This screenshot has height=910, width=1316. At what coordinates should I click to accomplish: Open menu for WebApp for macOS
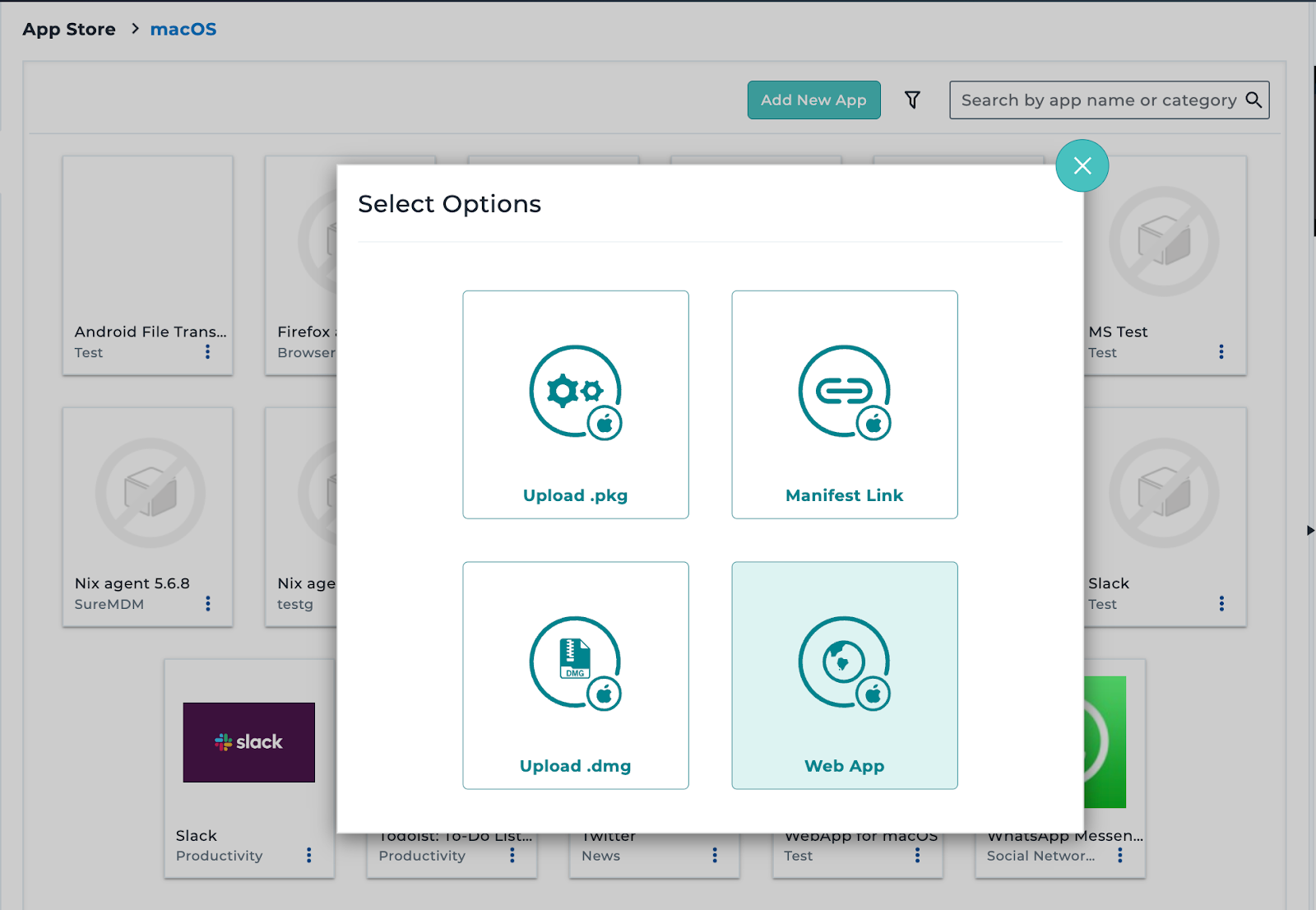[x=918, y=856]
